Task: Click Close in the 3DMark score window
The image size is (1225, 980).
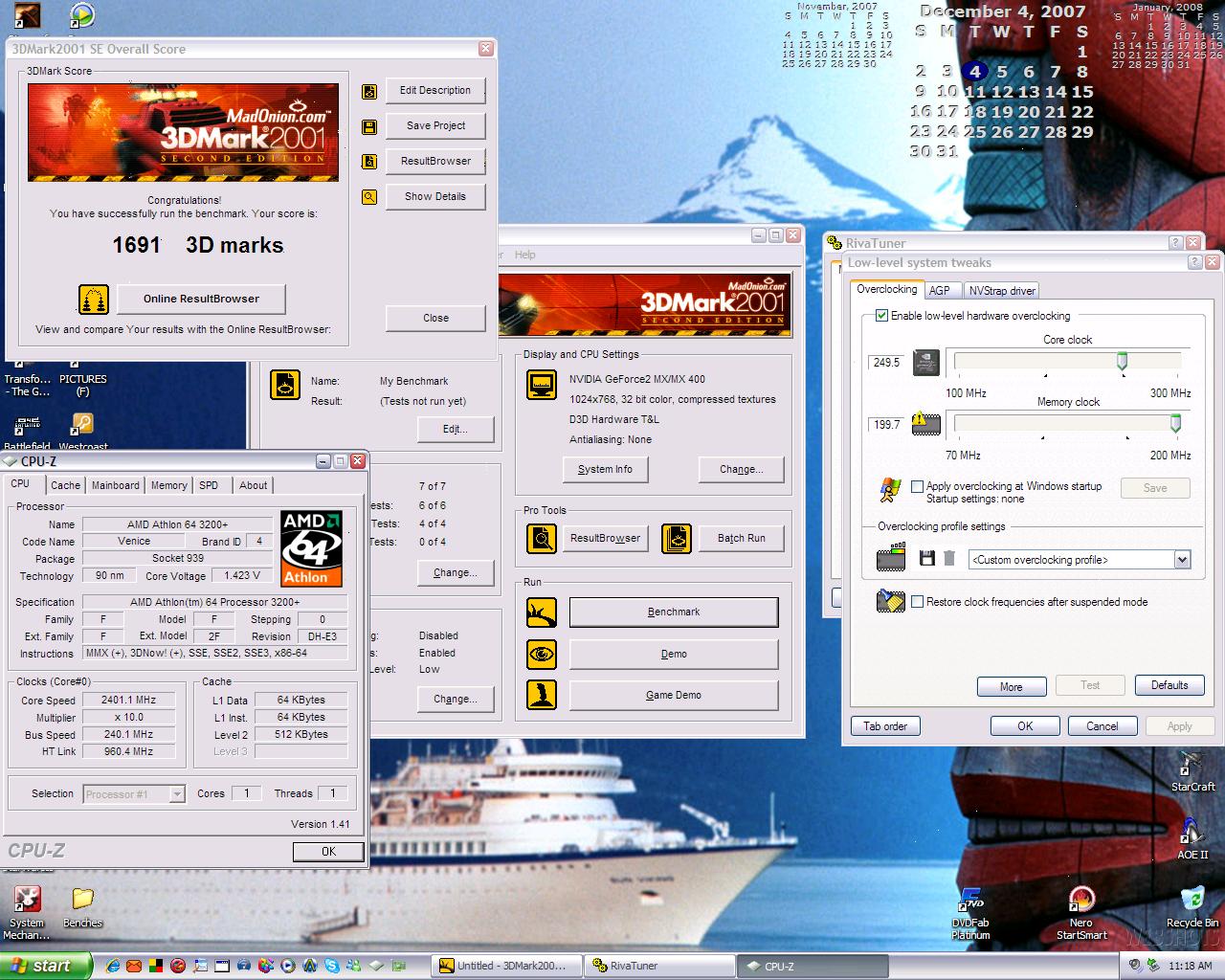Action: [435, 318]
